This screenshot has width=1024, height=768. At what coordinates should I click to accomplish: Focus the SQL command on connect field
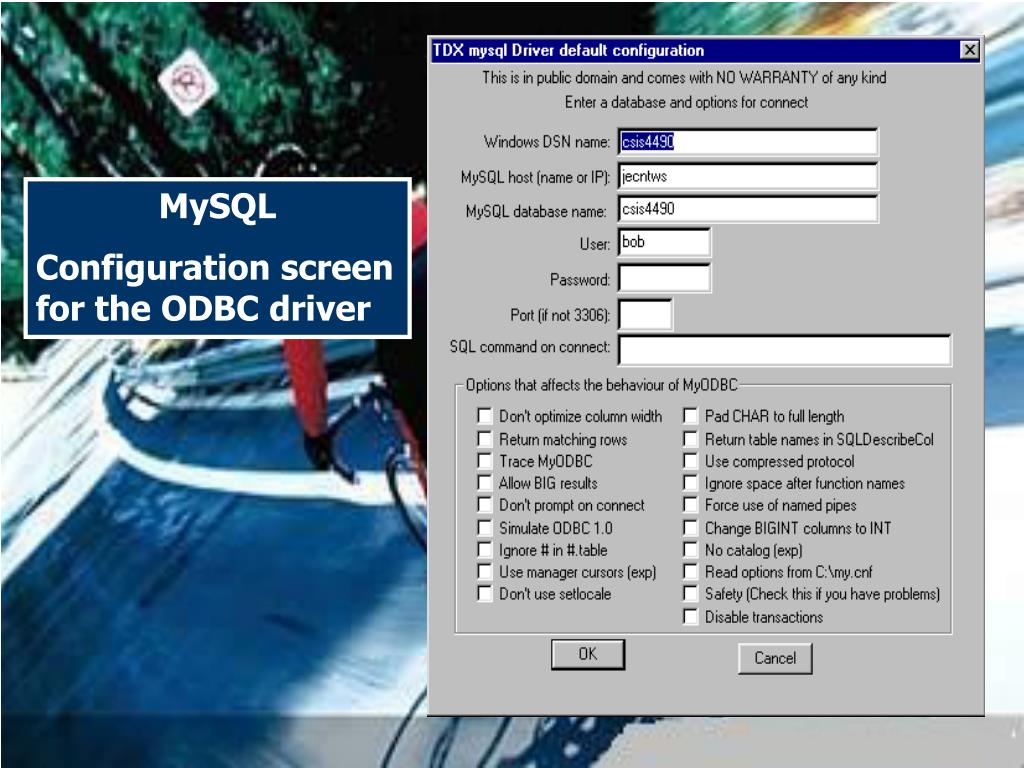[x=784, y=351]
